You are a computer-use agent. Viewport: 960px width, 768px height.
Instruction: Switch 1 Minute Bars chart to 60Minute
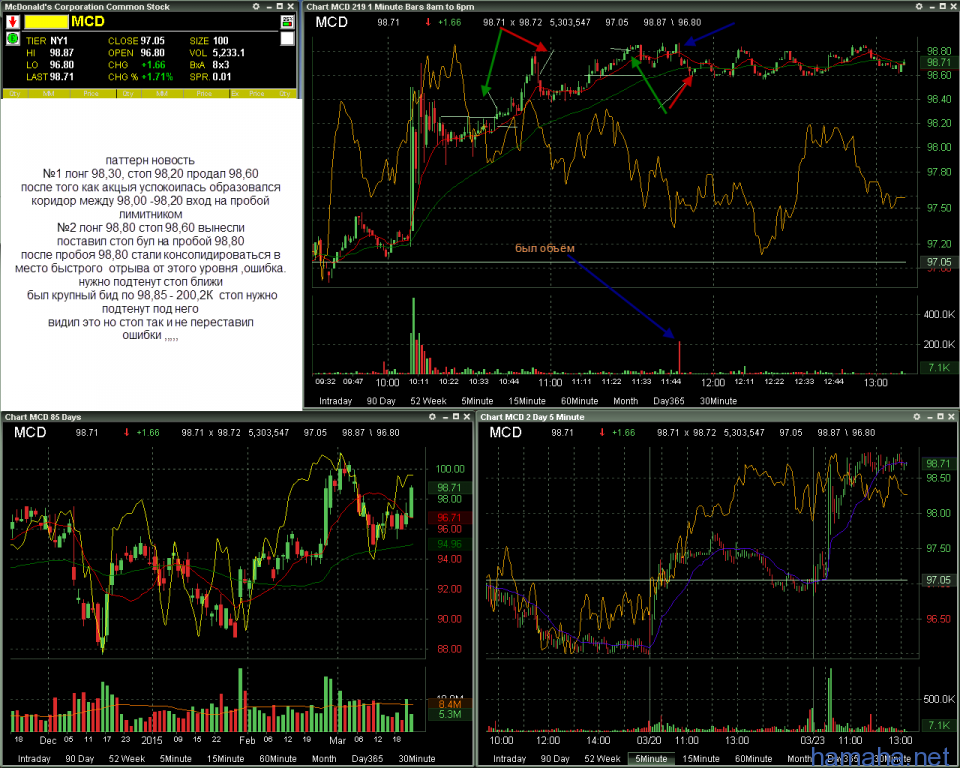tap(579, 401)
